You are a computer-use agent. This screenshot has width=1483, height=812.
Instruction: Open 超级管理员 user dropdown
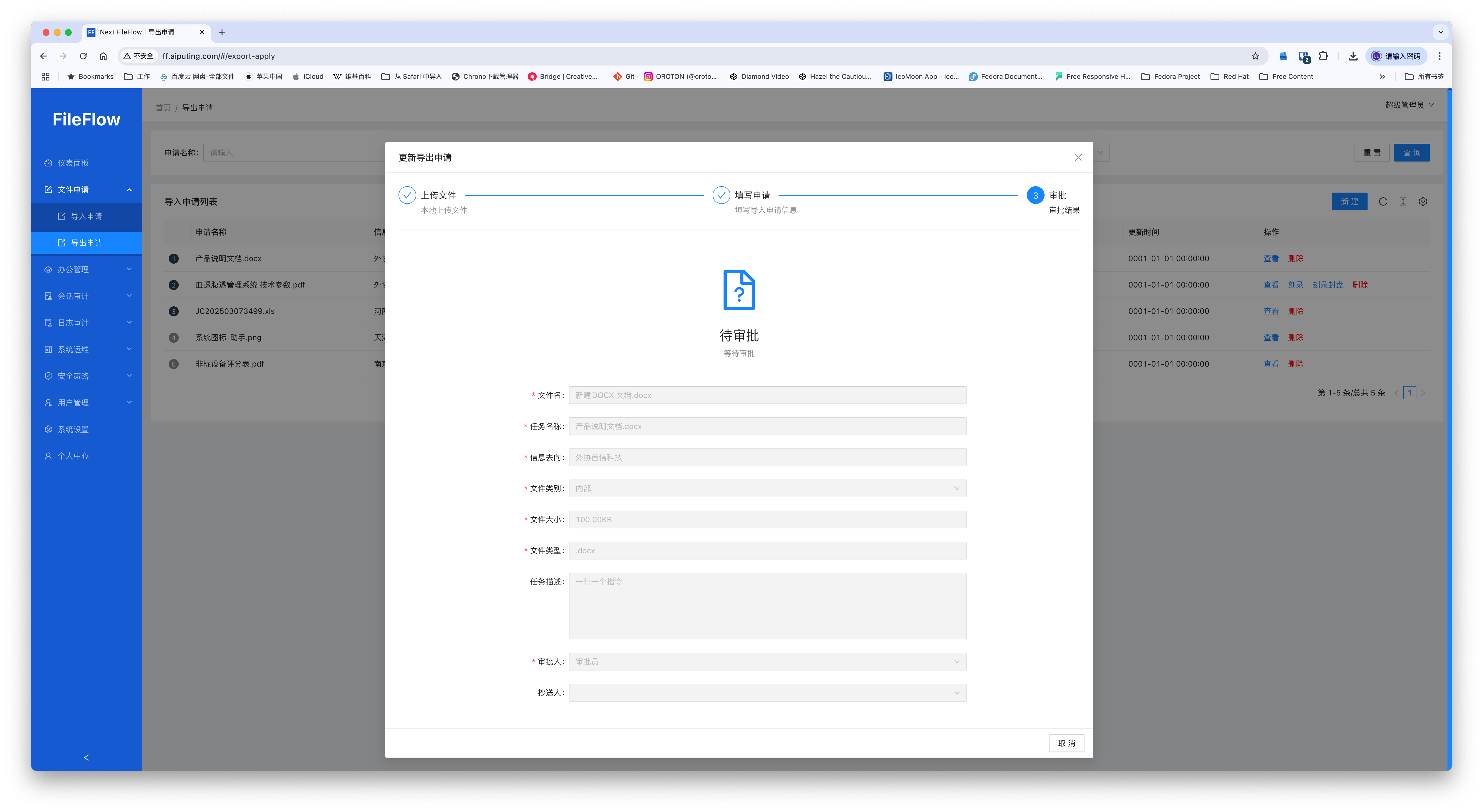point(1409,105)
